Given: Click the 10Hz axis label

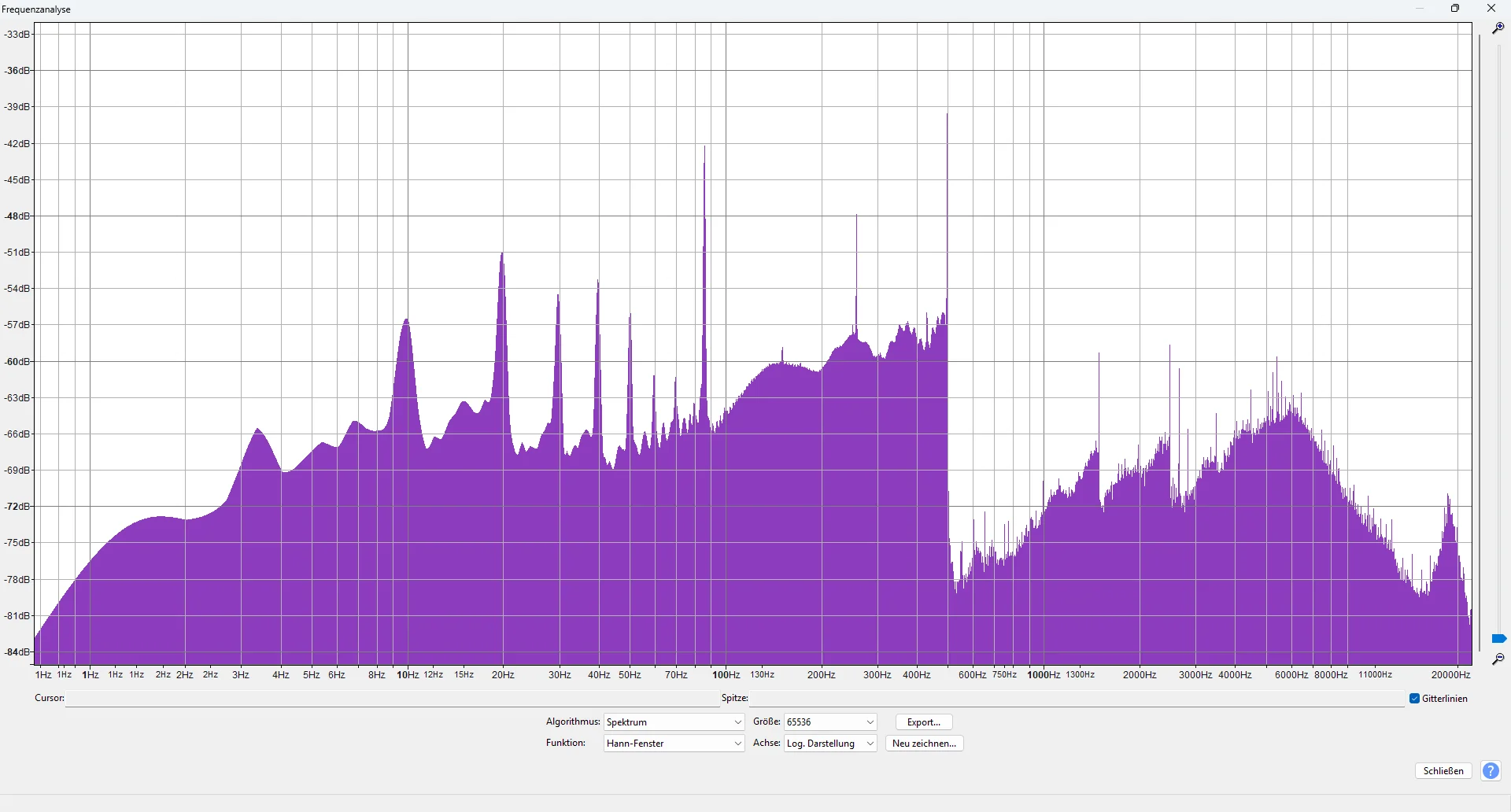Looking at the screenshot, I should pos(408,675).
